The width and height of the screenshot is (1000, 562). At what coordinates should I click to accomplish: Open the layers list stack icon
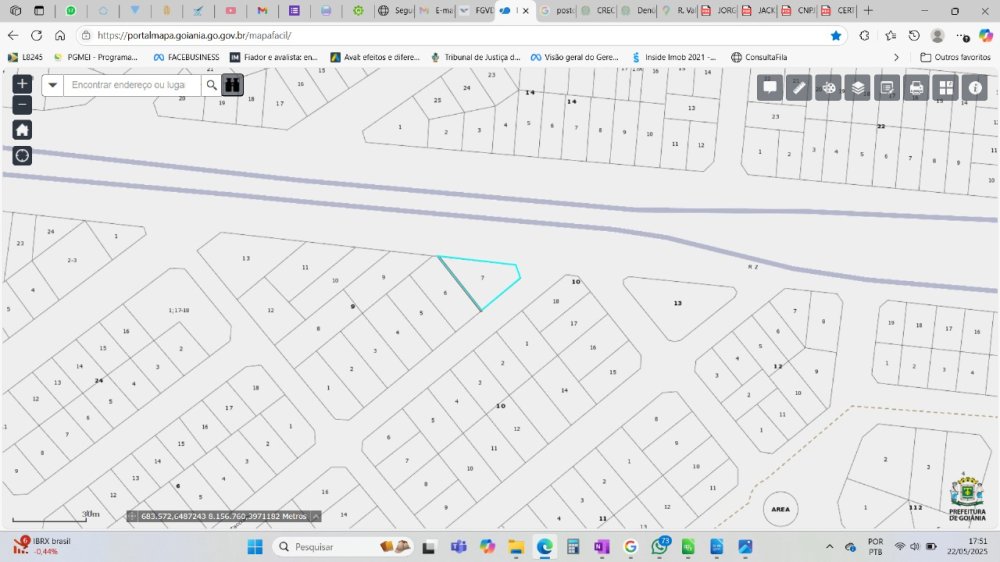(857, 88)
